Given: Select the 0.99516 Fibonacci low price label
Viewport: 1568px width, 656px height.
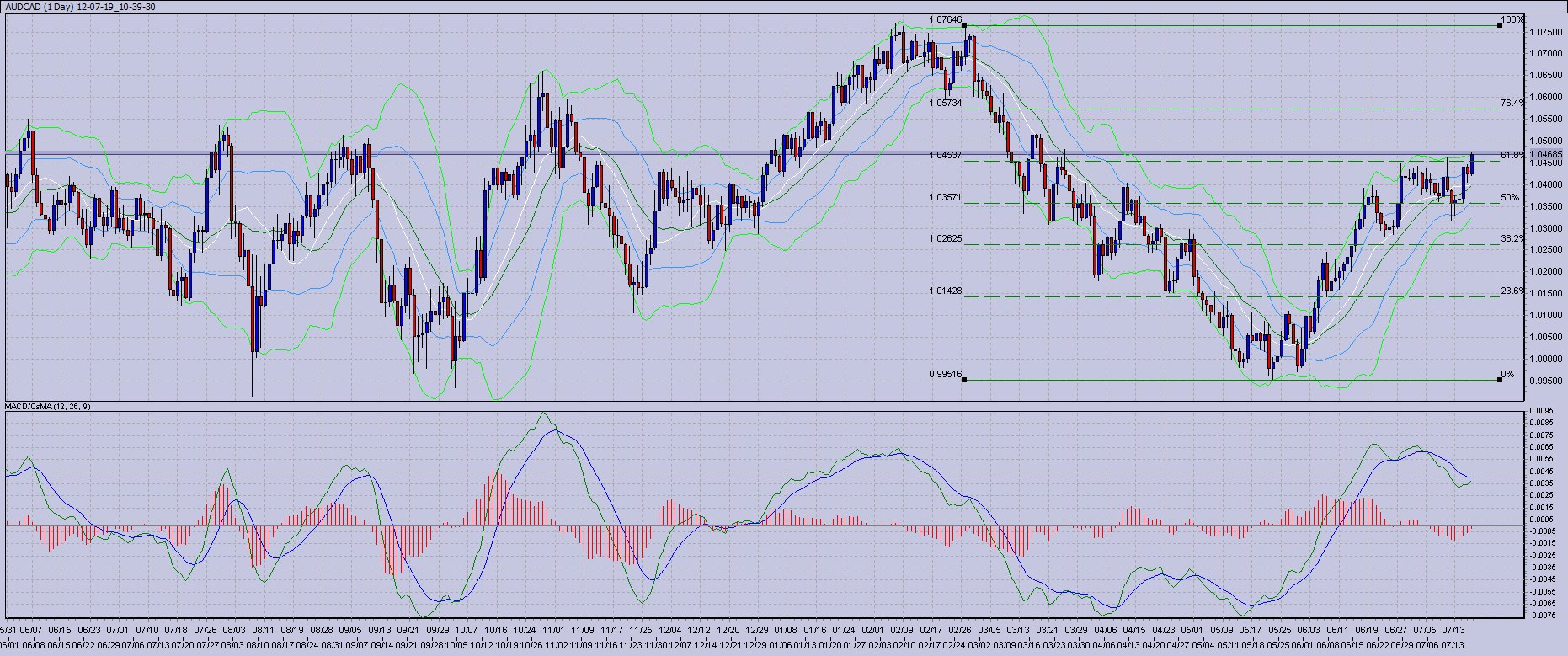Looking at the screenshot, I should pyautogui.click(x=945, y=374).
